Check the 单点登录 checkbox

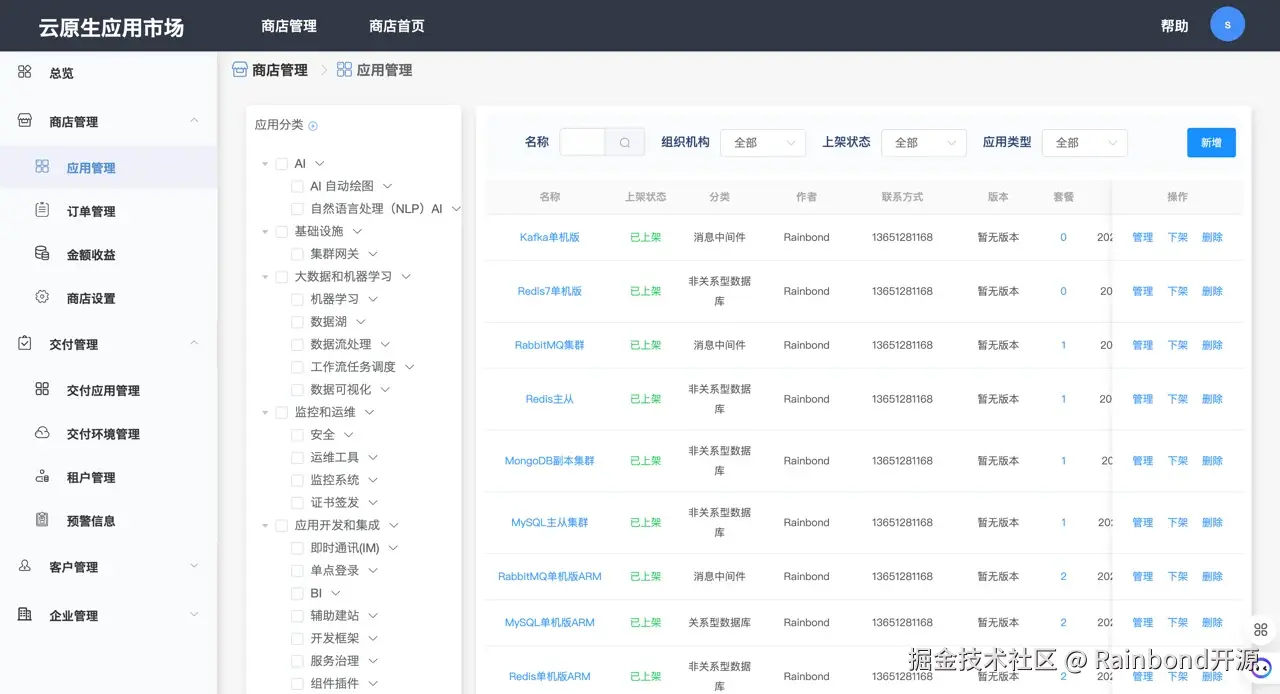tap(297, 571)
